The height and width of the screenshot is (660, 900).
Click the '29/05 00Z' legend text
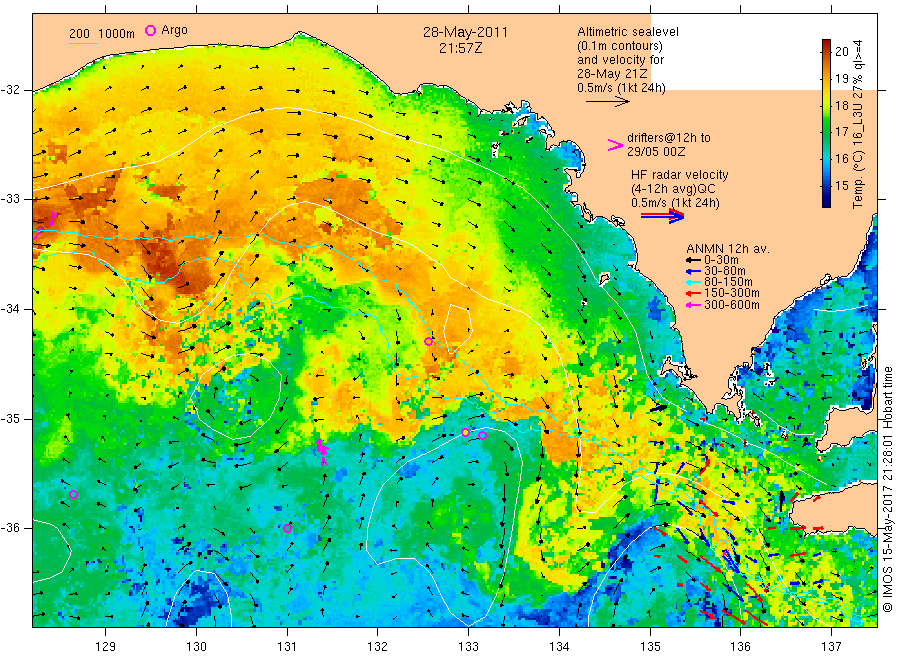tap(656, 152)
